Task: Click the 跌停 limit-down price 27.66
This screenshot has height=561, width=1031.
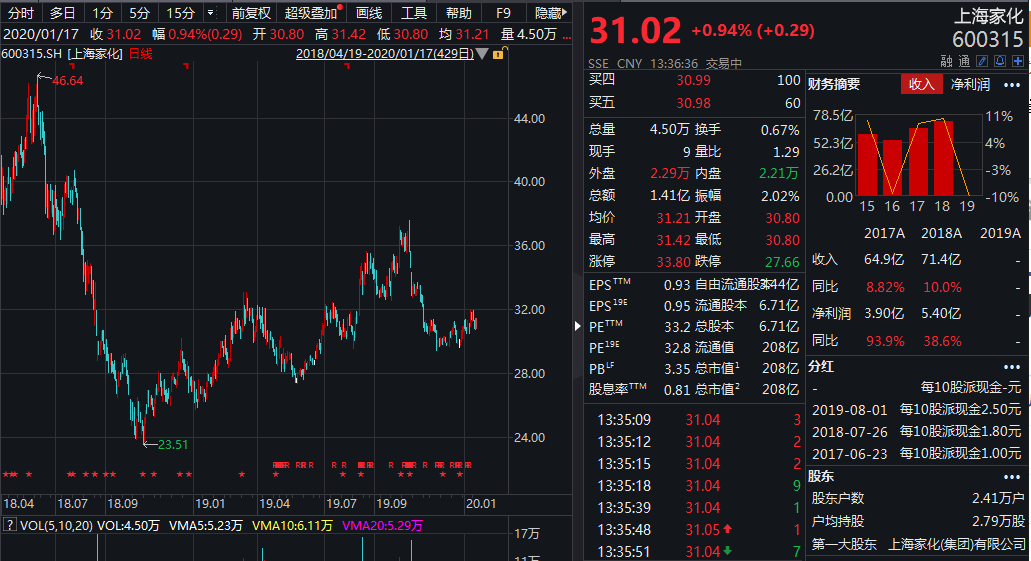Action: (782, 262)
